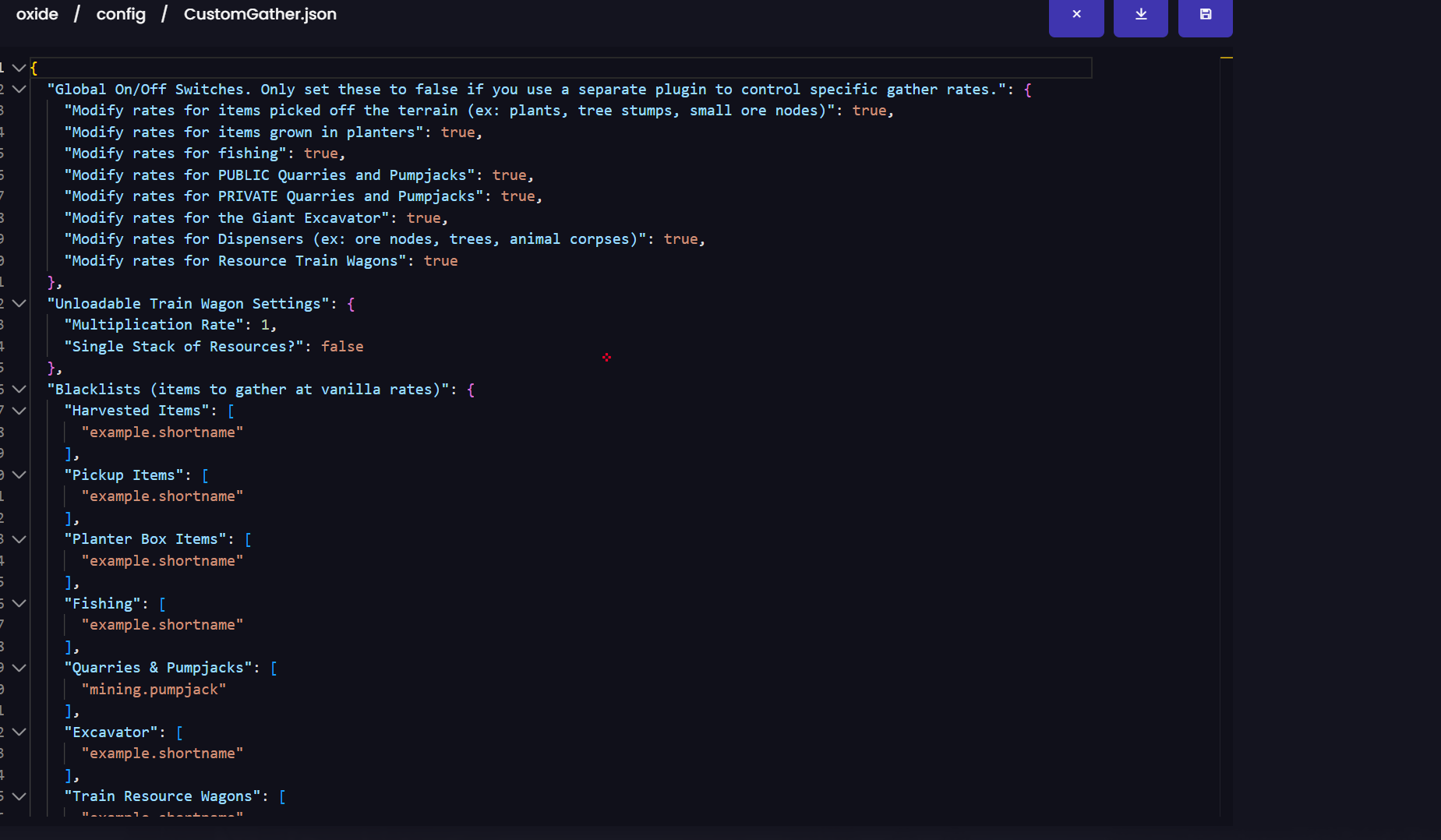Collapse the Fishing array fold arrow
The image size is (1441, 840).
(19, 604)
